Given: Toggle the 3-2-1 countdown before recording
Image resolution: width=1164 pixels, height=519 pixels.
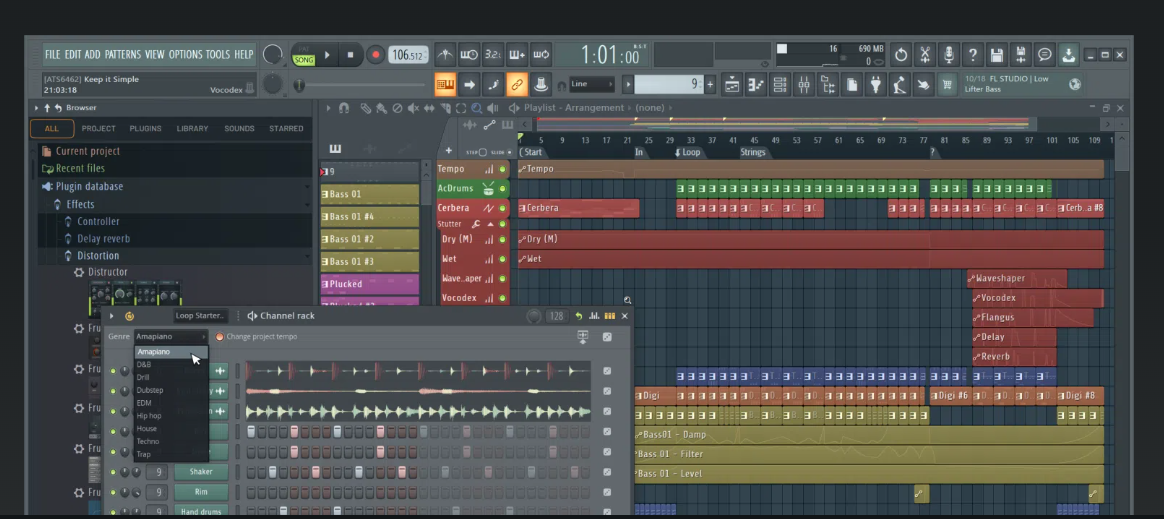Looking at the screenshot, I should 493,55.
